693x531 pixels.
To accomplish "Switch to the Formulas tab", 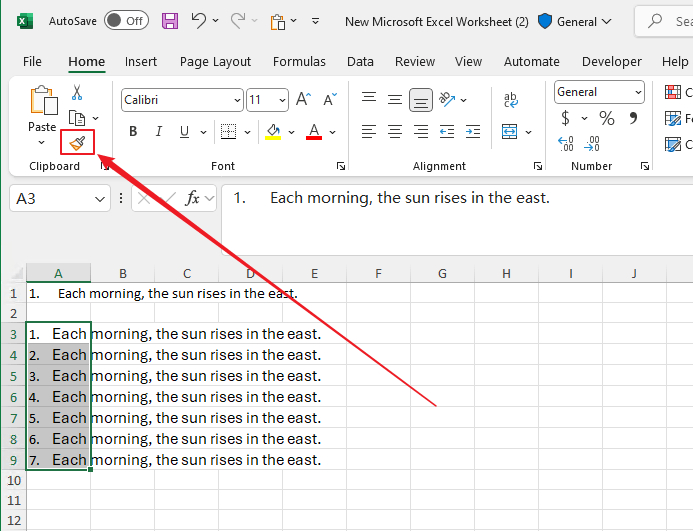I will pos(299,62).
